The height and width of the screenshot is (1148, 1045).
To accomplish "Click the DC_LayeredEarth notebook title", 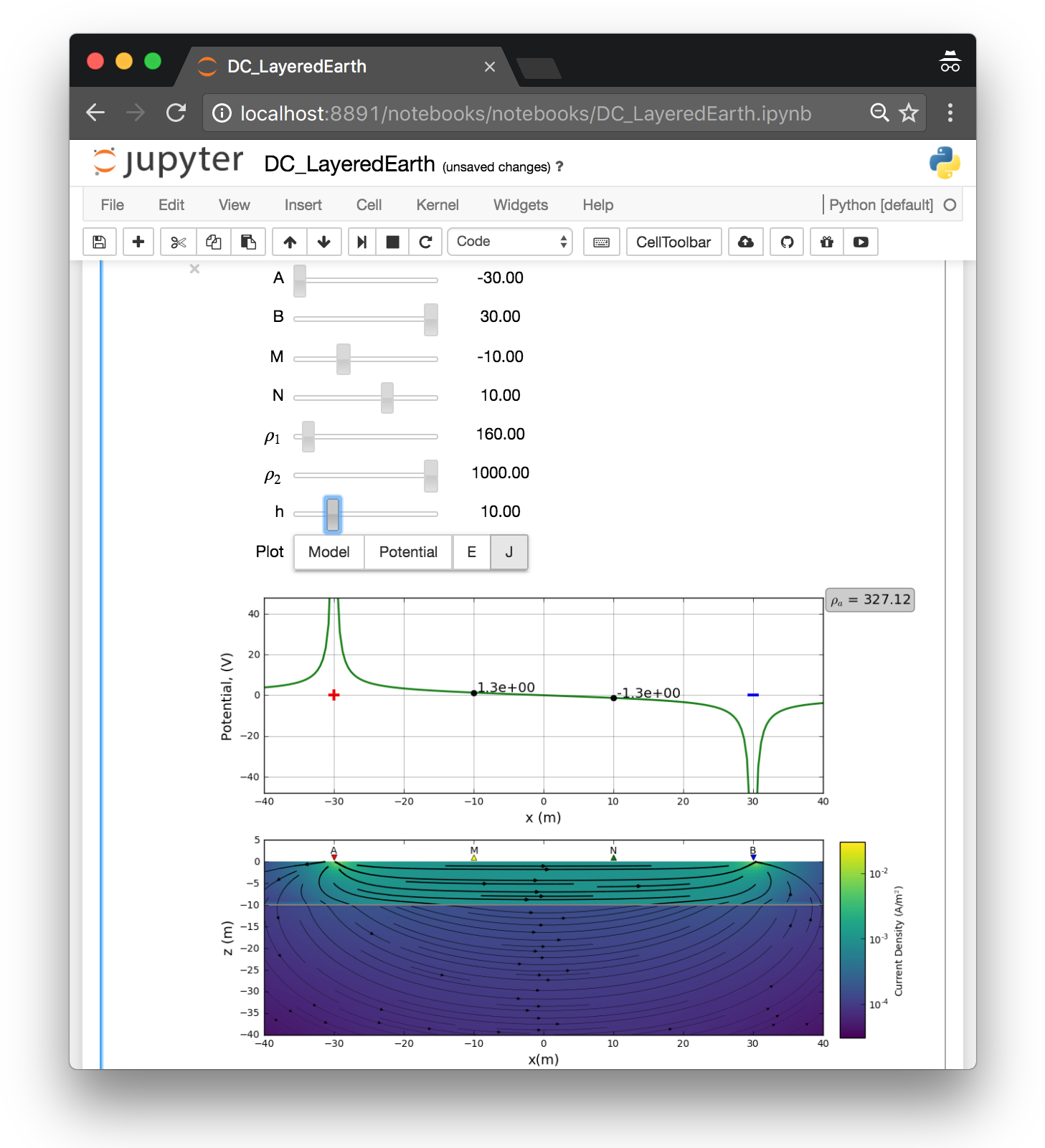I will click(x=349, y=164).
